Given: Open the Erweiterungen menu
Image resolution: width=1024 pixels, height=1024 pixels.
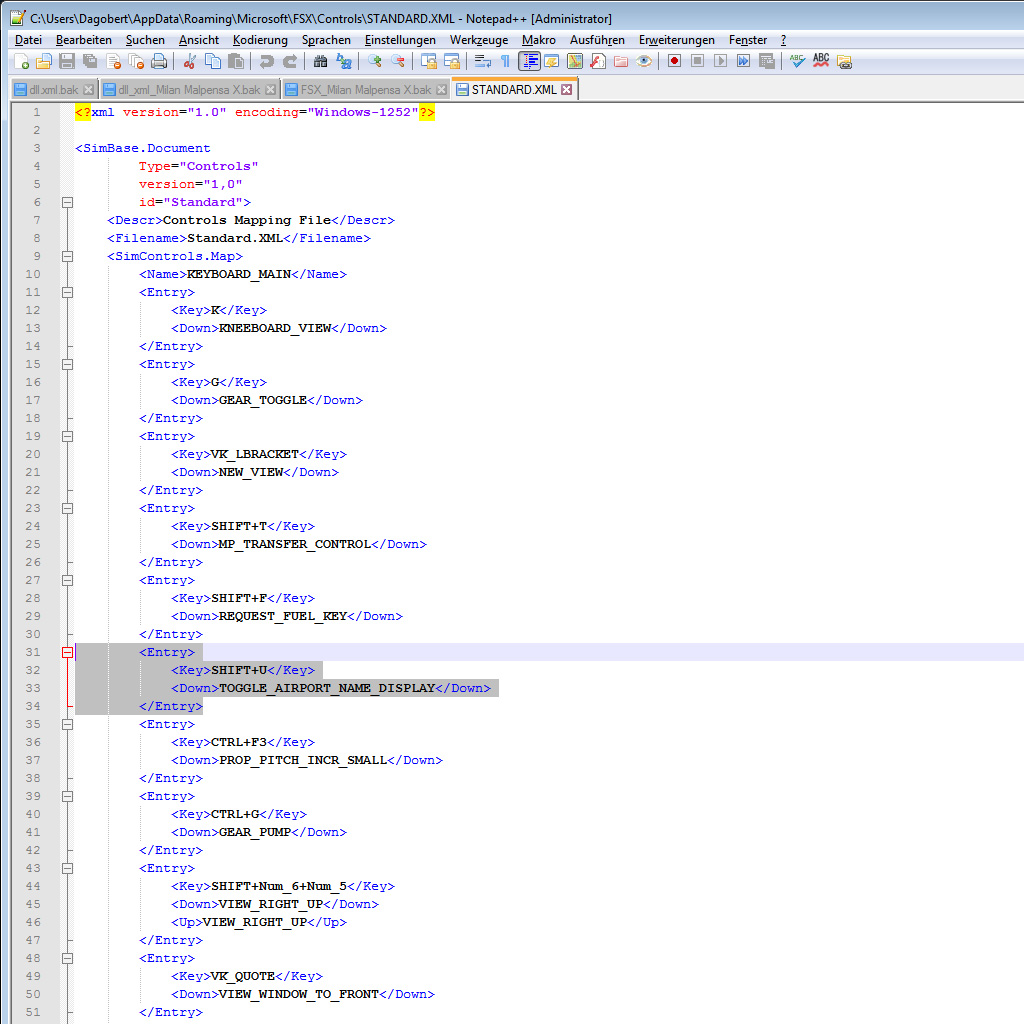Looking at the screenshot, I should 676,40.
